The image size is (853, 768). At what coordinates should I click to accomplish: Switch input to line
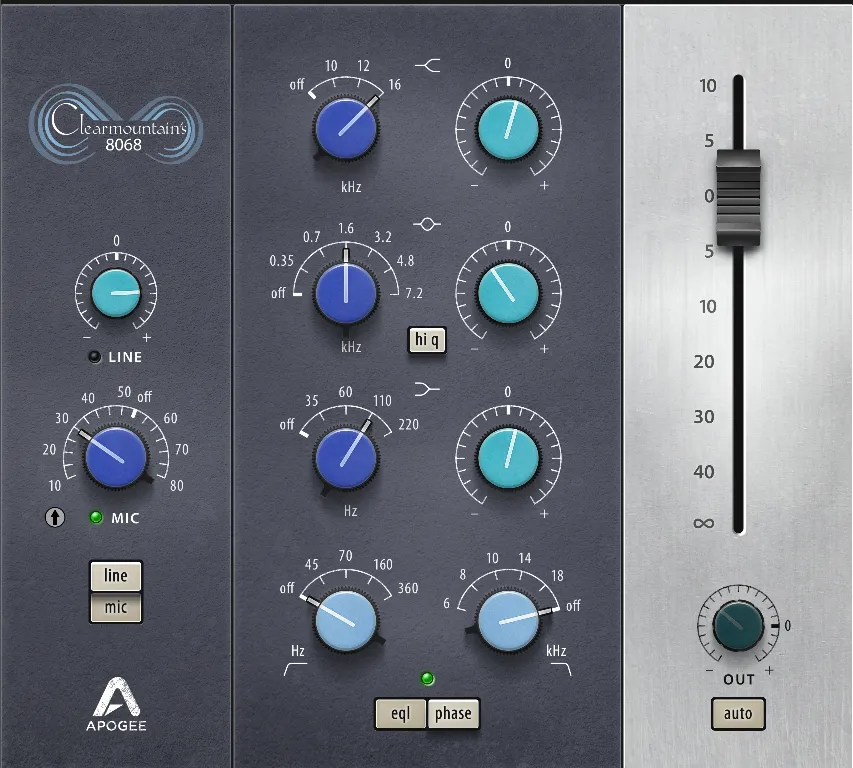click(116, 576)
